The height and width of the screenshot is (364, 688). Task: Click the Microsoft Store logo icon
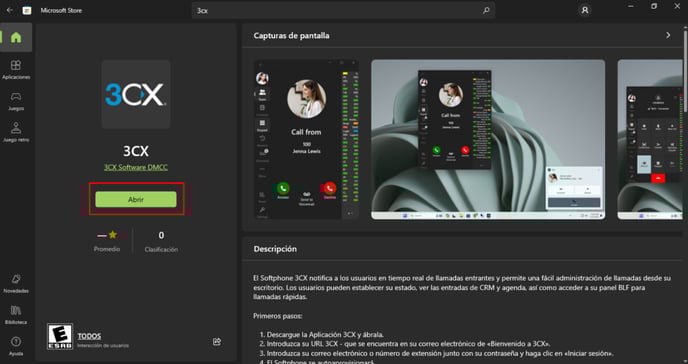[x=27, y=10]
